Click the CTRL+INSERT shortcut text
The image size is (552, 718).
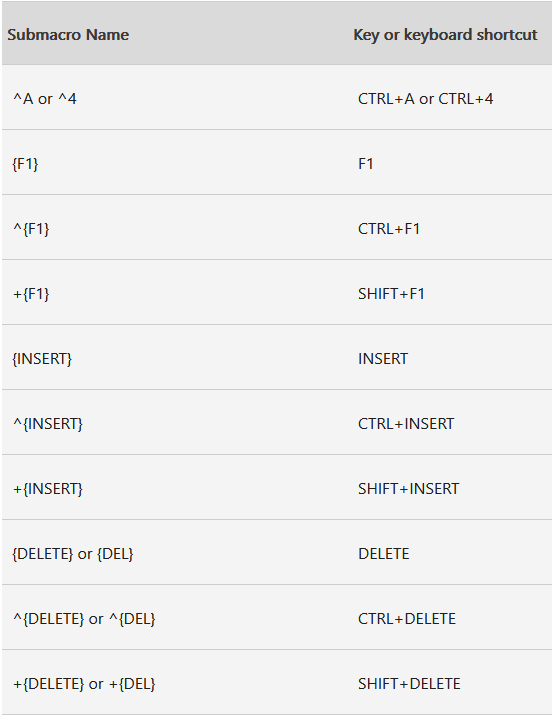pyautogui.click(x=406, y=424)
